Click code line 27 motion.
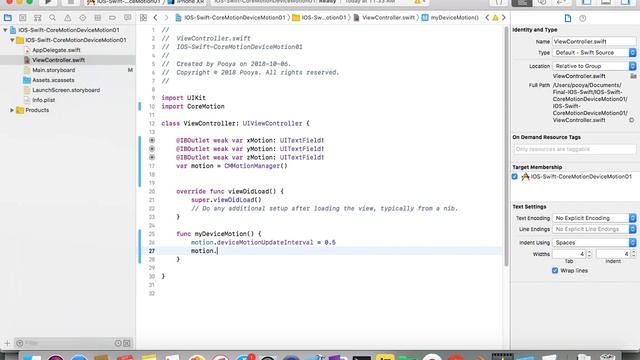The height and width of the screenshot is (360, 640). (204, 251)
